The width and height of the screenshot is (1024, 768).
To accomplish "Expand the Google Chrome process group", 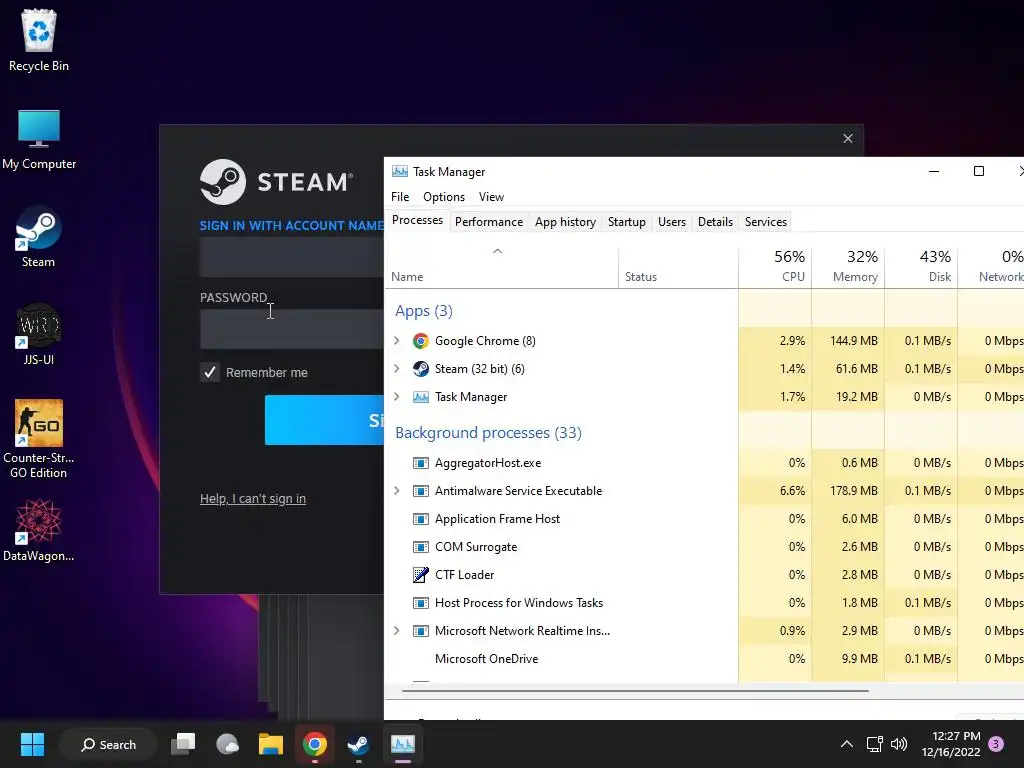I will click(x=396, y=341).
